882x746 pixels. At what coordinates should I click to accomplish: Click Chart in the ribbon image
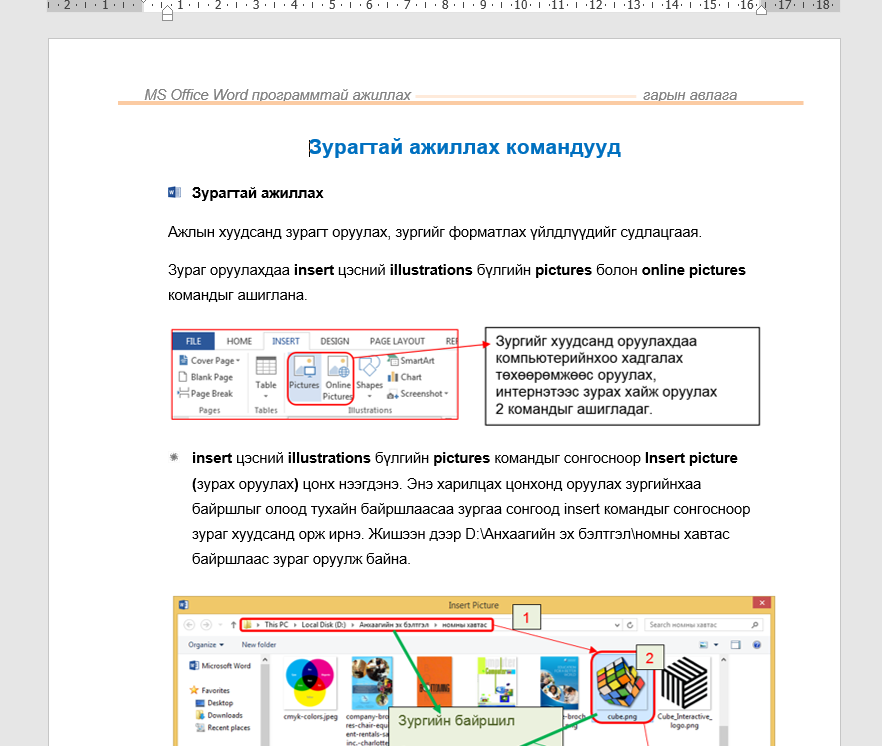point(404,377)
